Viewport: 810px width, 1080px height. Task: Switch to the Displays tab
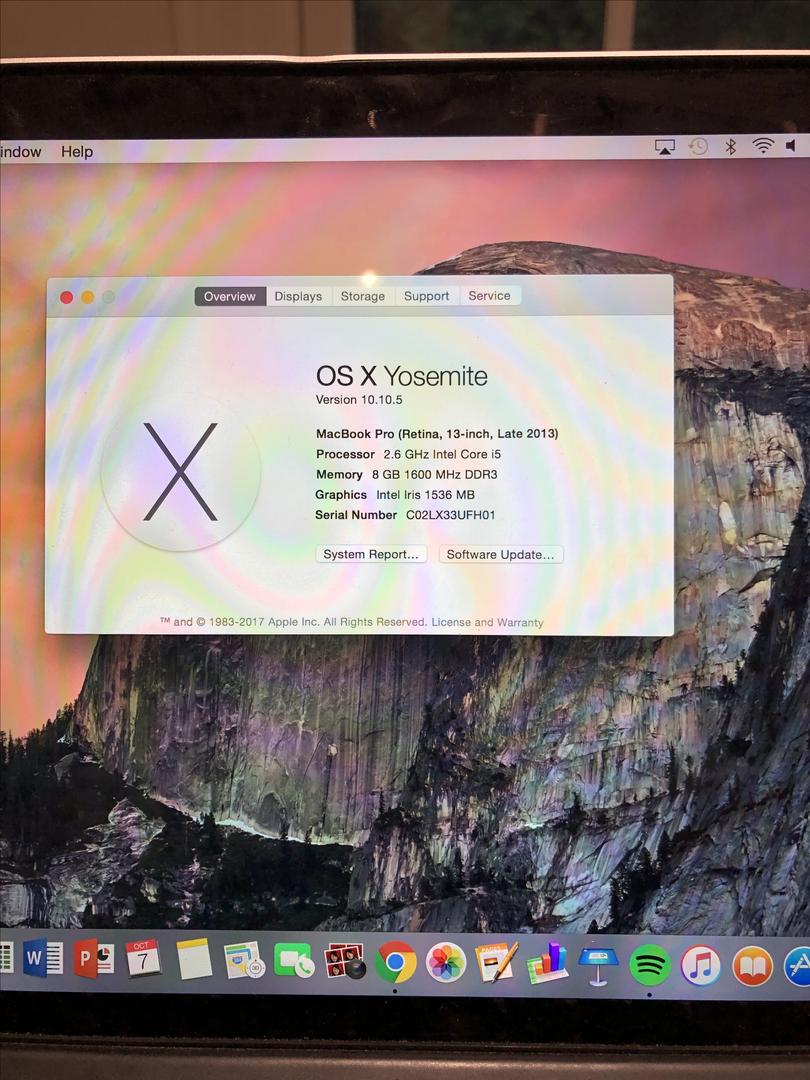[298, 296]
